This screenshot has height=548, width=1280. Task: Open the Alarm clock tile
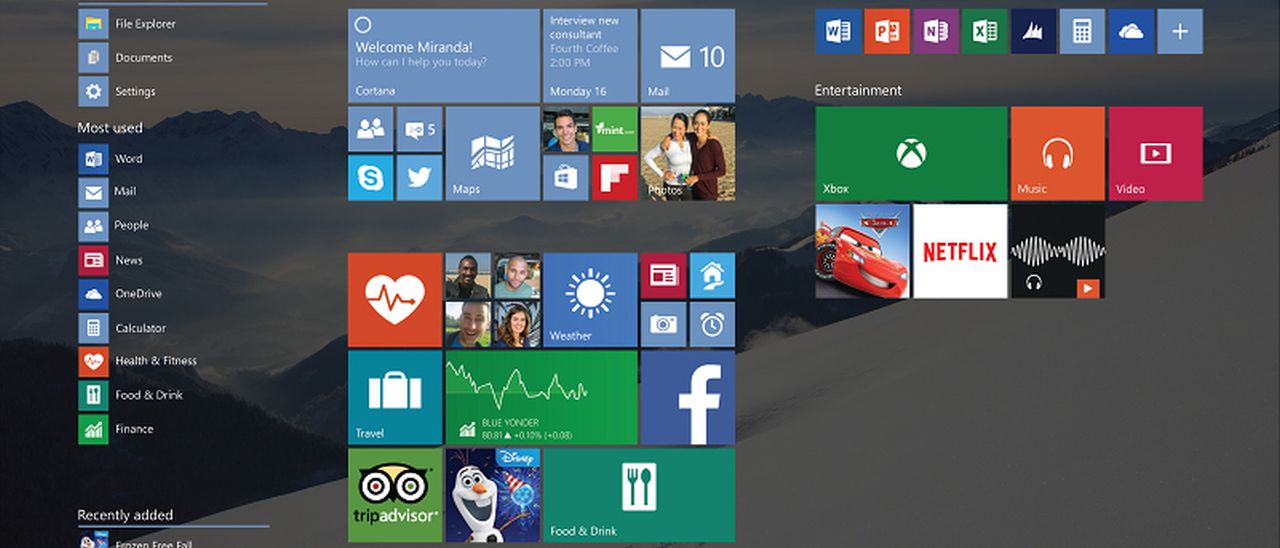click(x=712, y=324)
